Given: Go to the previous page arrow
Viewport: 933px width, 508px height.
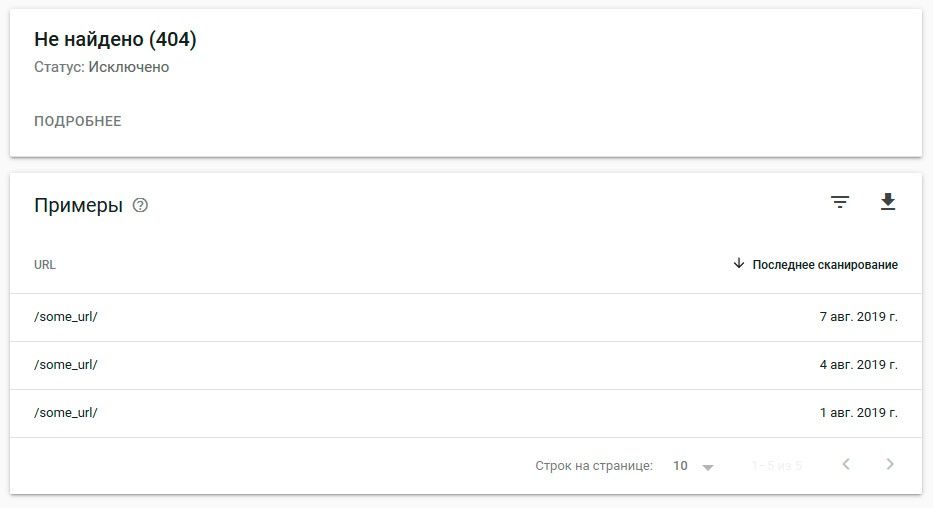Looking at the screenshot, I should point(846,464).
